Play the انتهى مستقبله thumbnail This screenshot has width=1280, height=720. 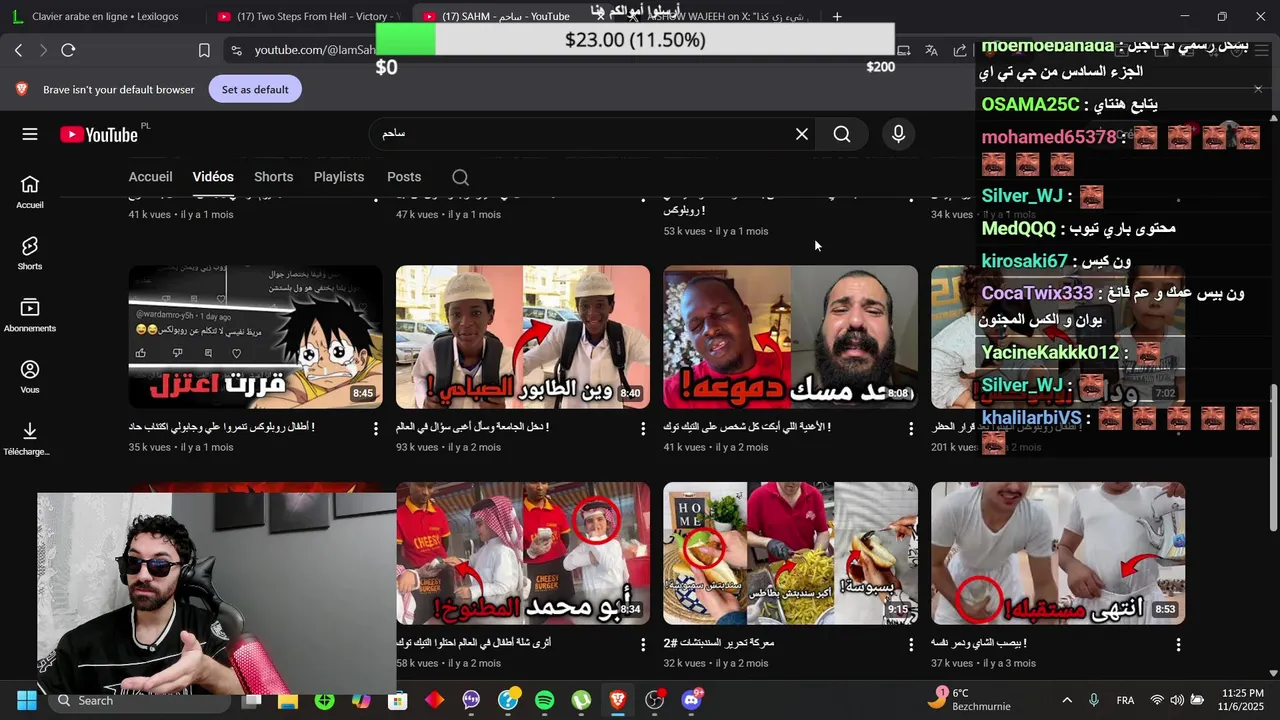(x=1058, y=554)
